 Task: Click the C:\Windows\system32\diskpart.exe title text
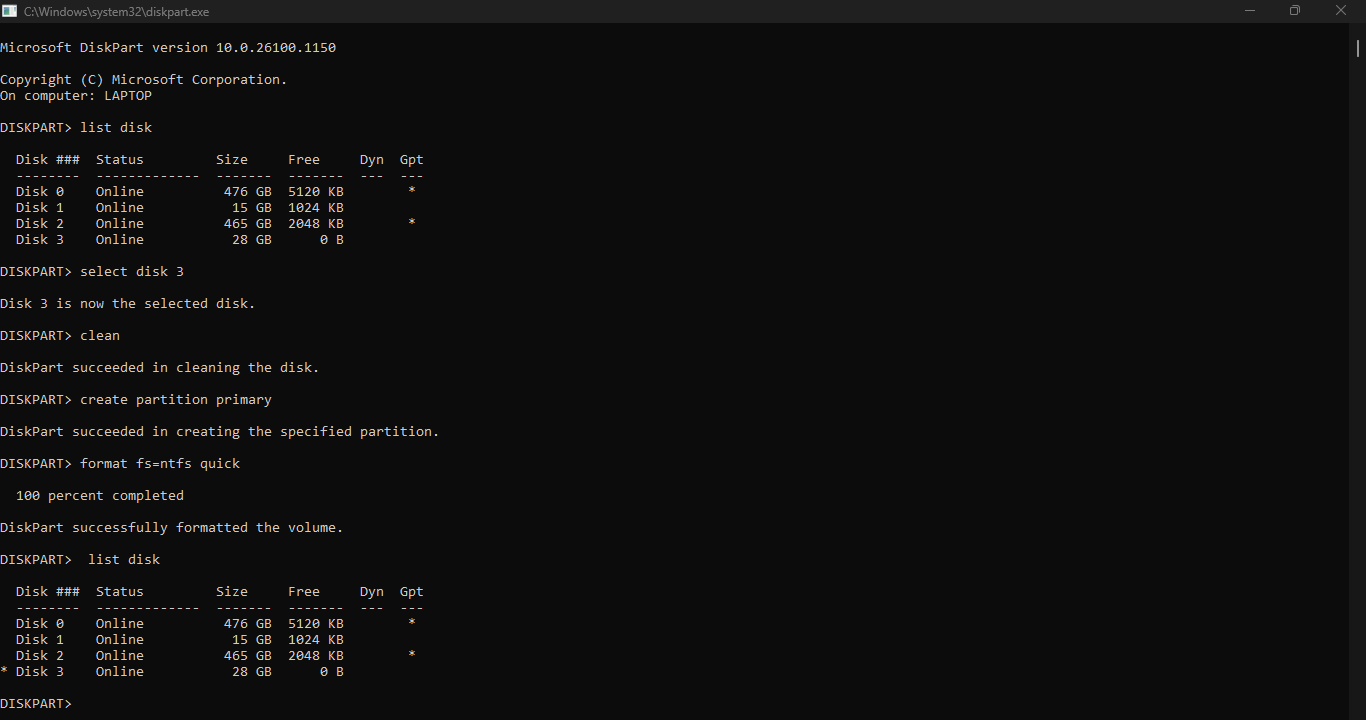click(116, 11)
